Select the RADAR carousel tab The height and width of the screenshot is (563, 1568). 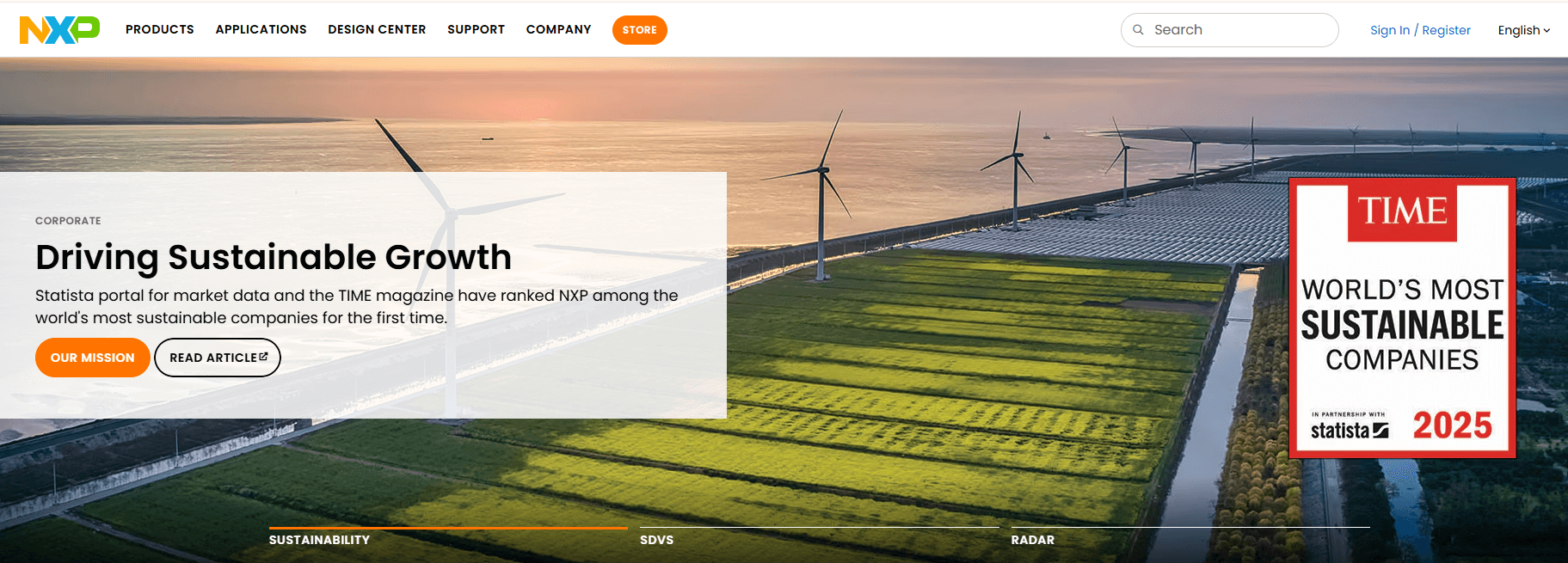coord(1190,539)
